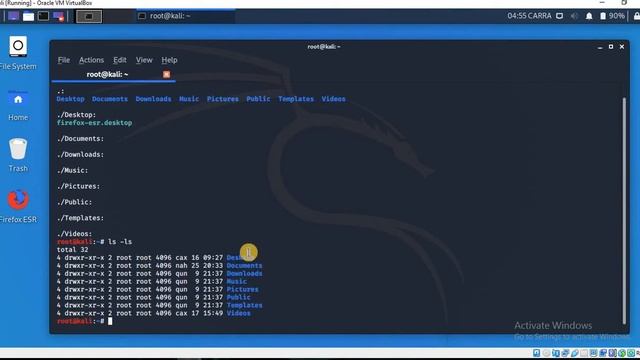Click the ls -ls command text

(x=120, y=242)
